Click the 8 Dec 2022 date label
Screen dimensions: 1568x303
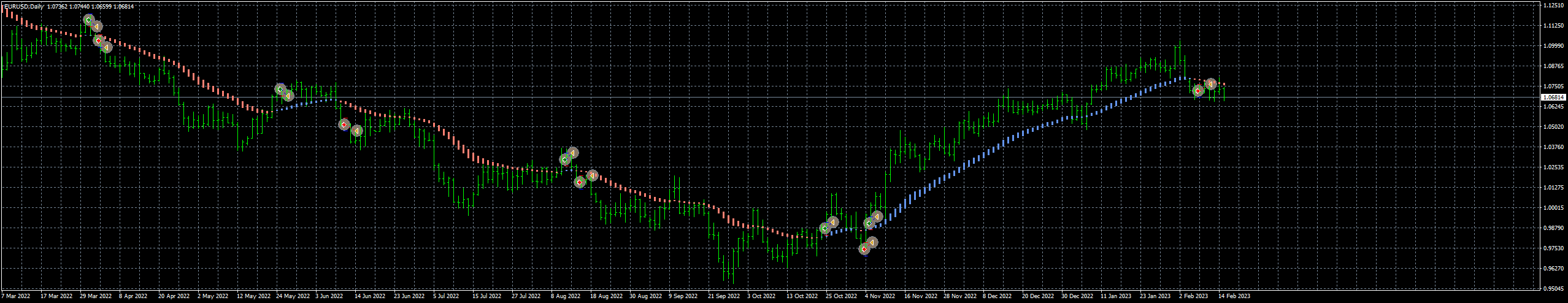pyautogui.click(x=997, y=296)
